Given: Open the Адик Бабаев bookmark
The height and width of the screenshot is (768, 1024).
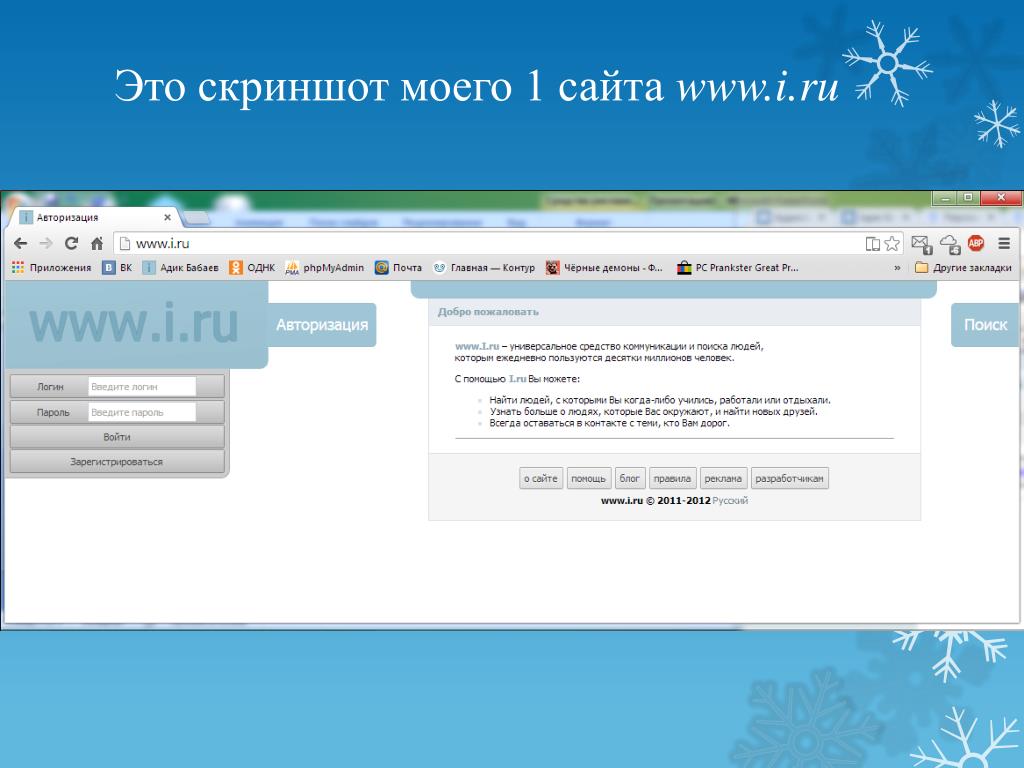Looking at the screenshot, I should pos(181,268).
